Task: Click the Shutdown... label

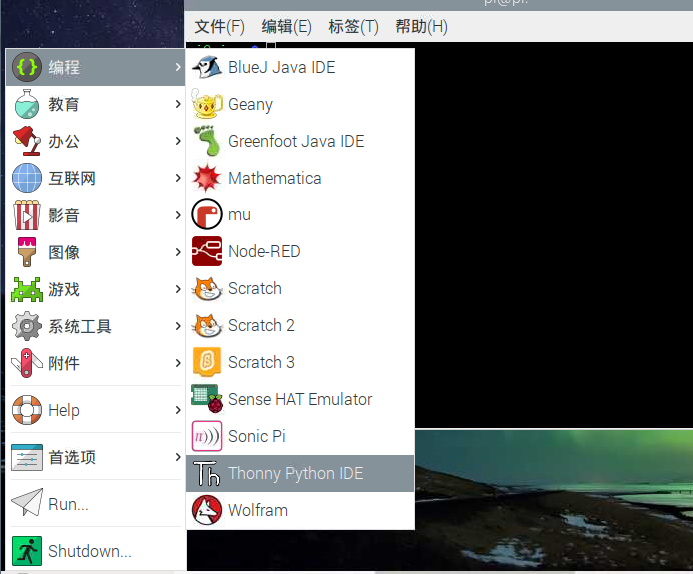Action: (x=90, y=551)
